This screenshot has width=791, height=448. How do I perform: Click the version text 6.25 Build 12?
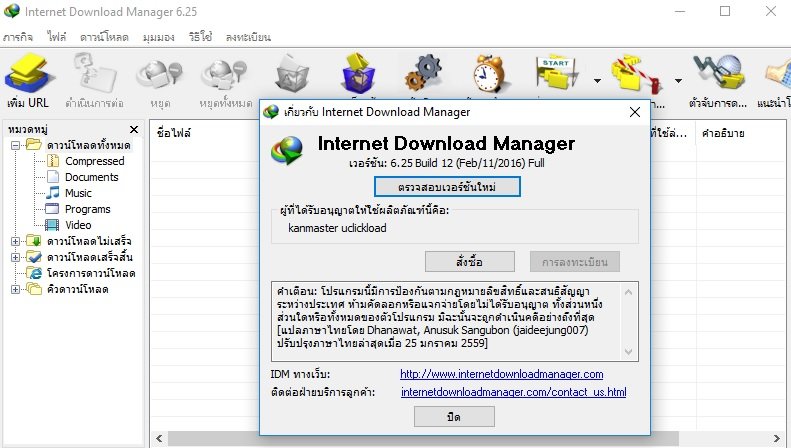tap(446, 163)
